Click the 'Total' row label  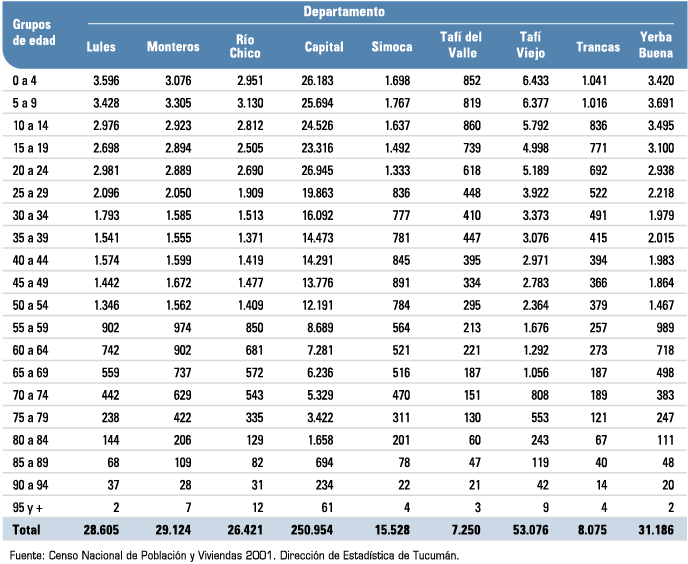tap(26, 530)
